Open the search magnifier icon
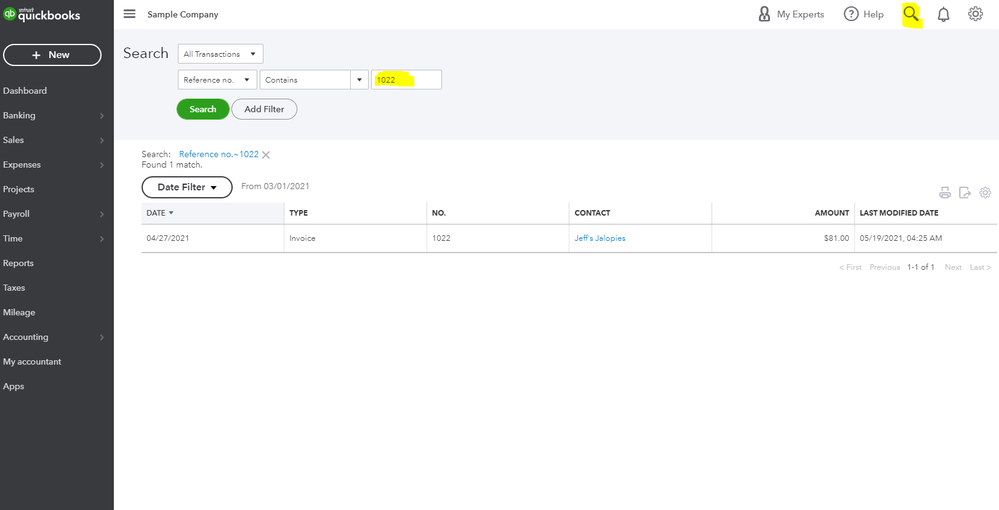This screenshot has width=999, height=510. tap(911, 14)
